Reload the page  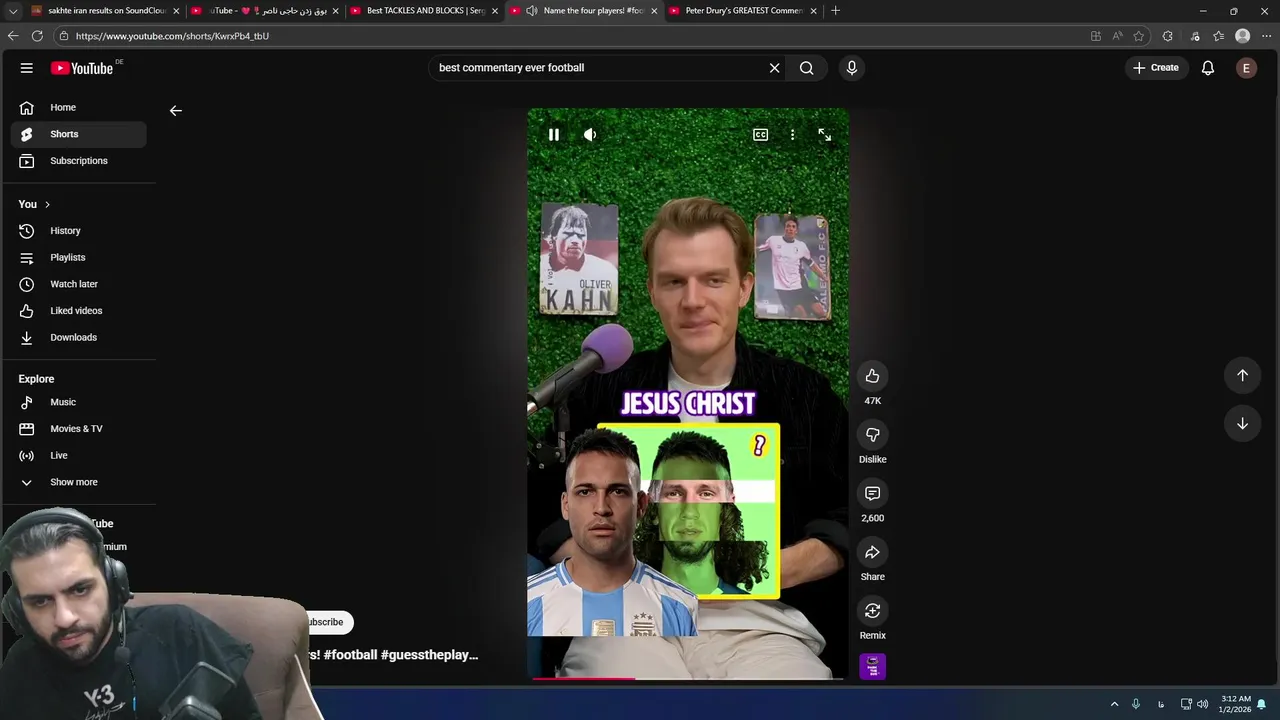37,36
